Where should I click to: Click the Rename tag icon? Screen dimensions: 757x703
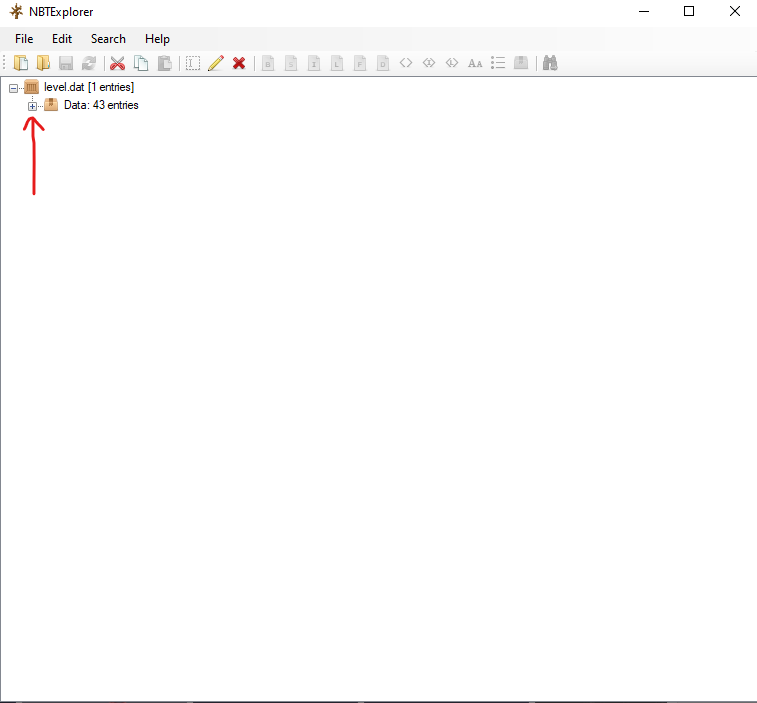coord(193,63)
